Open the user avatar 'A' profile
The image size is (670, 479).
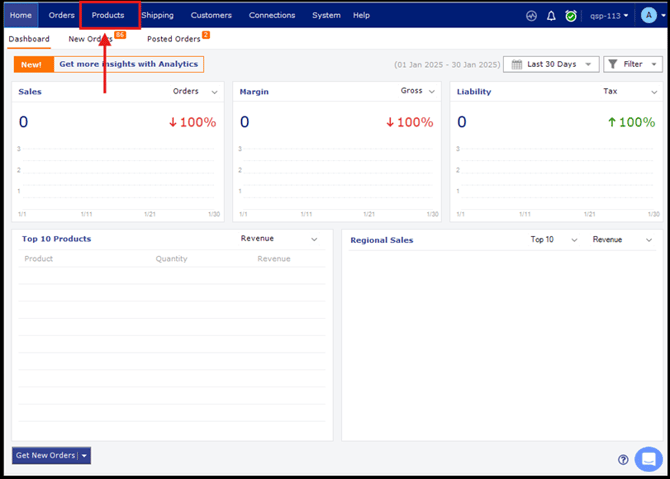648,15
